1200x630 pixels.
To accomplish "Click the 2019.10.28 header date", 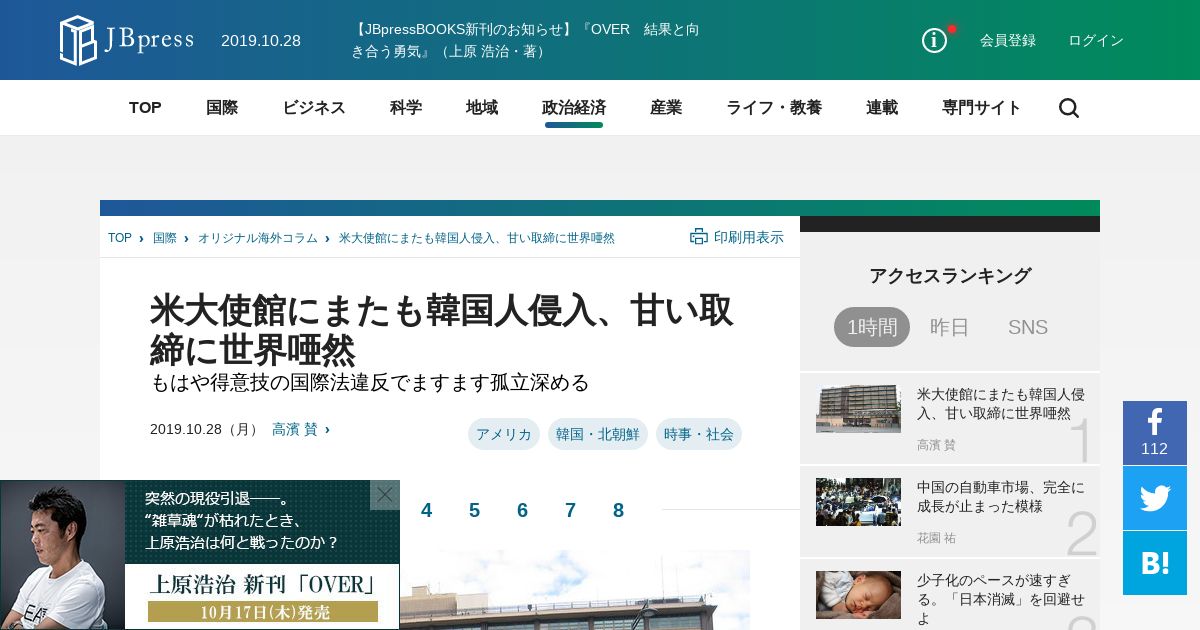I will point(261,41).
